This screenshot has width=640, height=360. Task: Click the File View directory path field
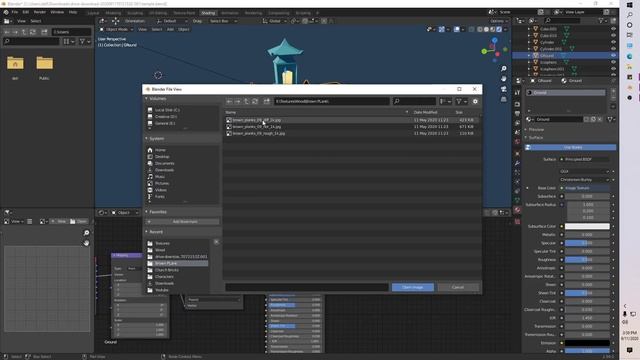[331, 101]
